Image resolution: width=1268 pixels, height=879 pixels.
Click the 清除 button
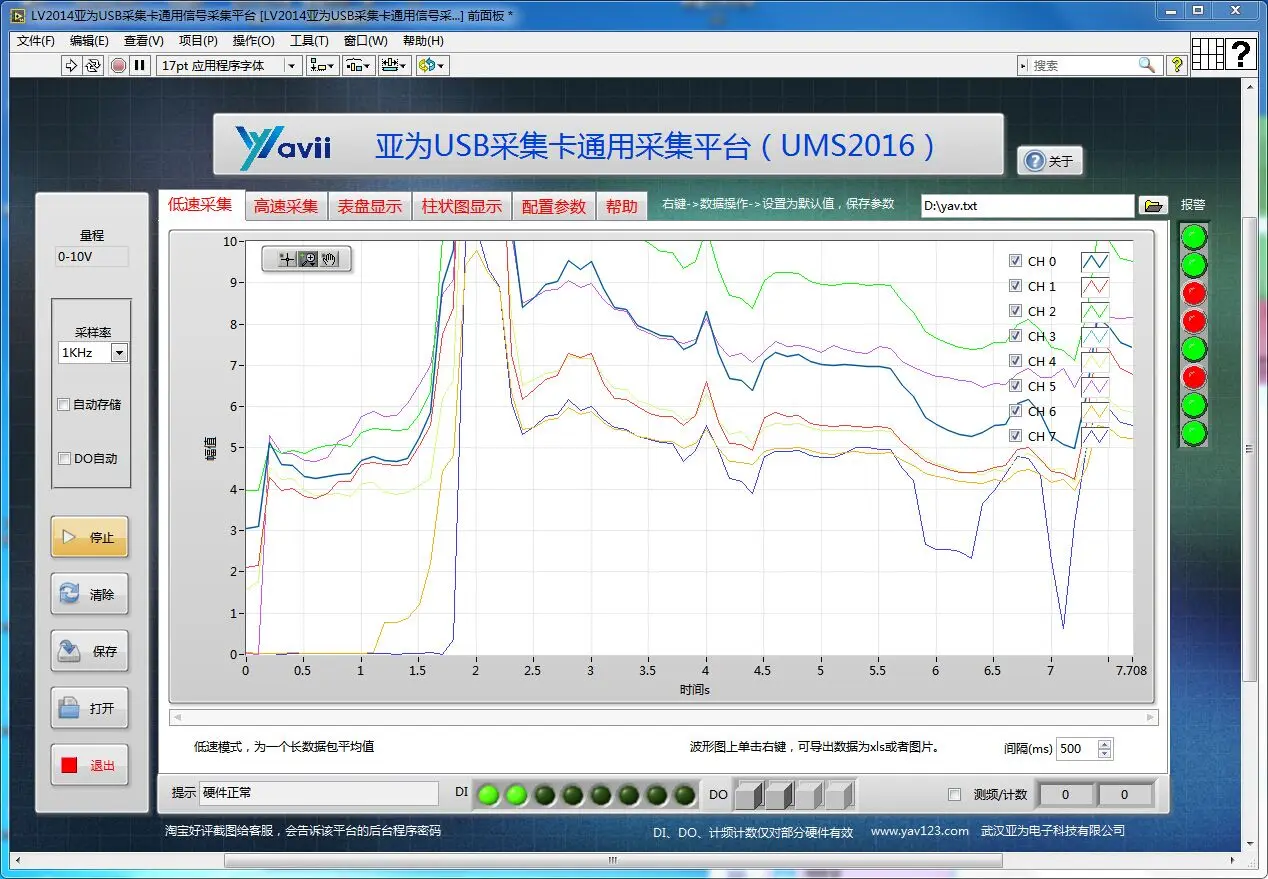pyautogui.click(x=90, y=594)
